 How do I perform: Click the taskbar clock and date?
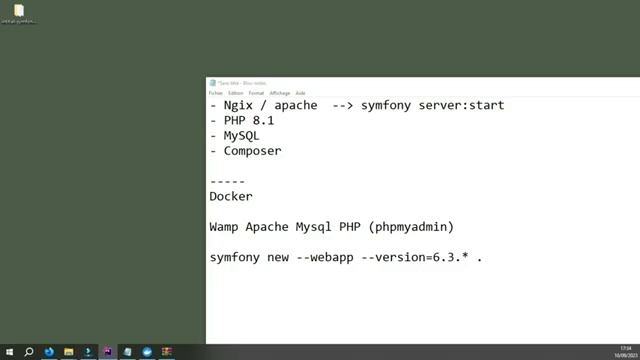(x=626, y=352)
